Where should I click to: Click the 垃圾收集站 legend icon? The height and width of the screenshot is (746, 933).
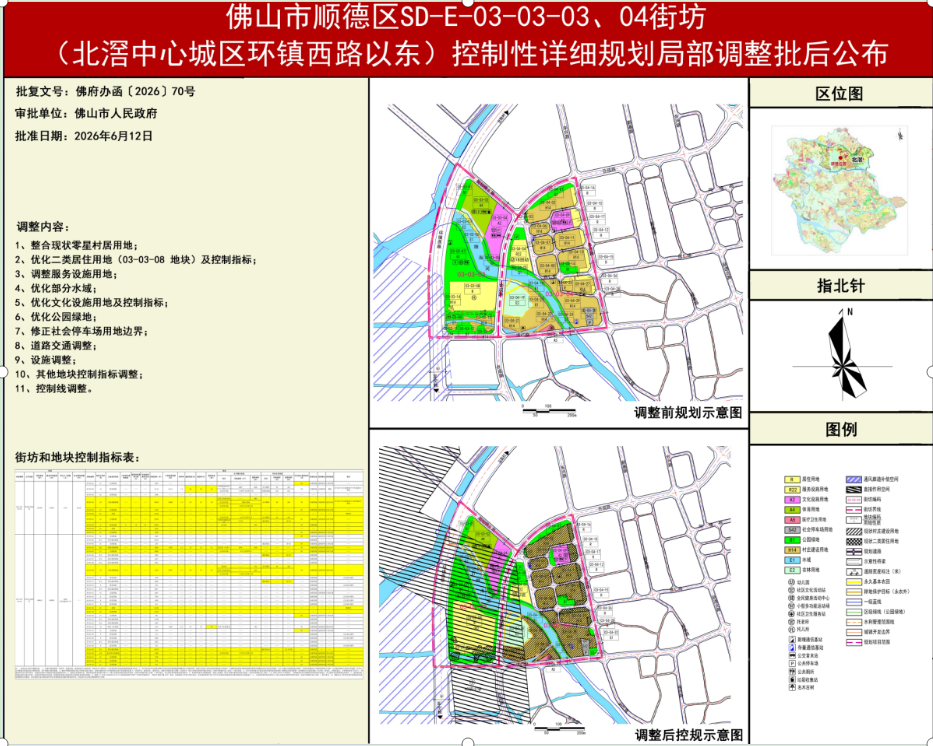792,679
